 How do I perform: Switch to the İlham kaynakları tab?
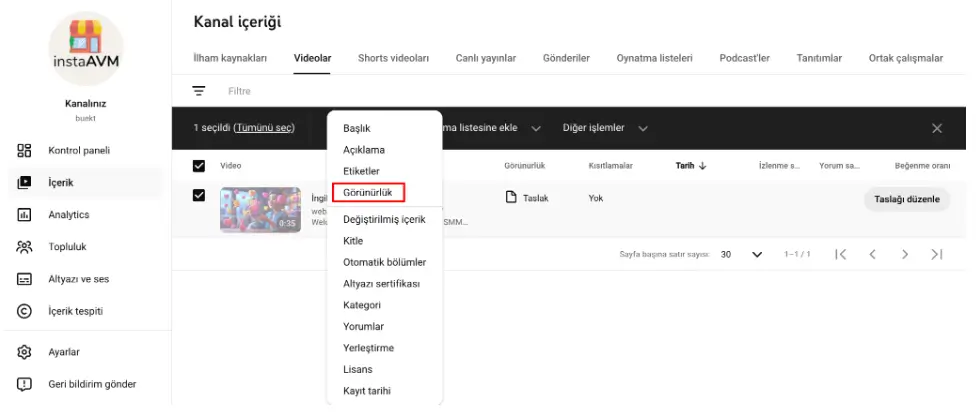(230, 58)
